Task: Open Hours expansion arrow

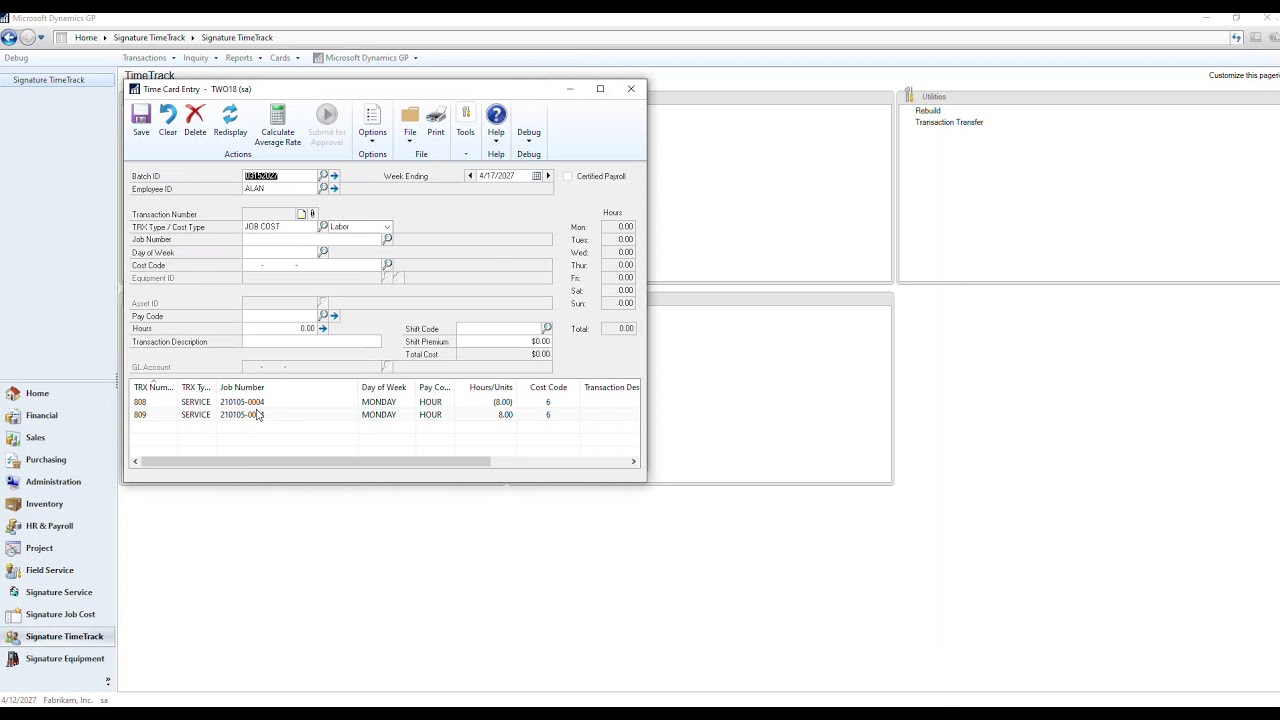Action: [x=322, y=329]
